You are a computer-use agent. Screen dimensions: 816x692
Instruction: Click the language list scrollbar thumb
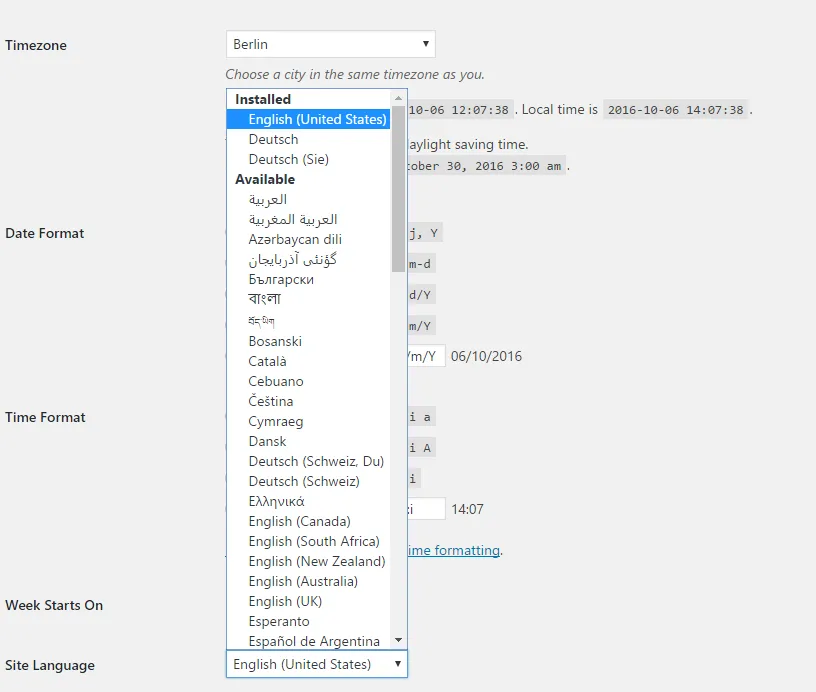point(398,189)
